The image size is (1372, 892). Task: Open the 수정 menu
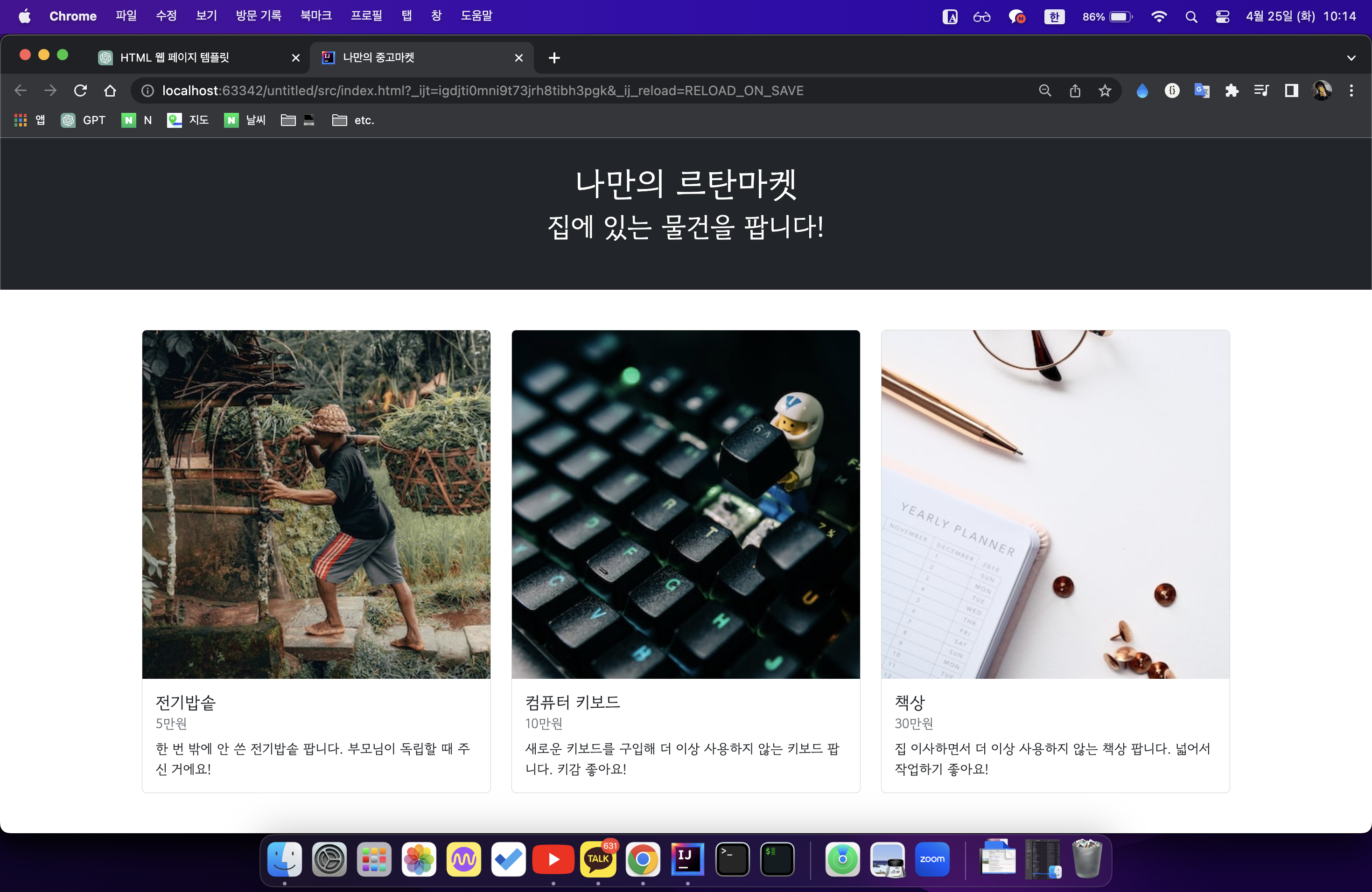166,16
